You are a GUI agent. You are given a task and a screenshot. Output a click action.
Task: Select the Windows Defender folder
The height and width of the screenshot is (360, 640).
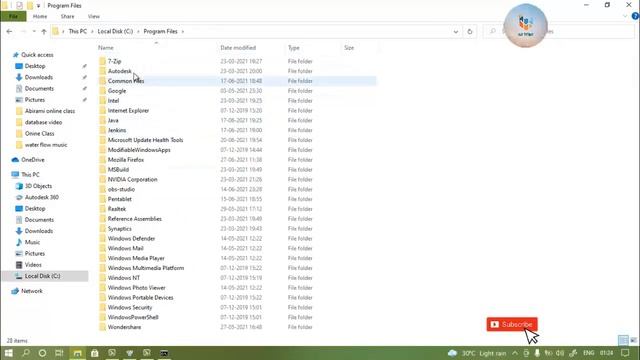click(131, 238)
